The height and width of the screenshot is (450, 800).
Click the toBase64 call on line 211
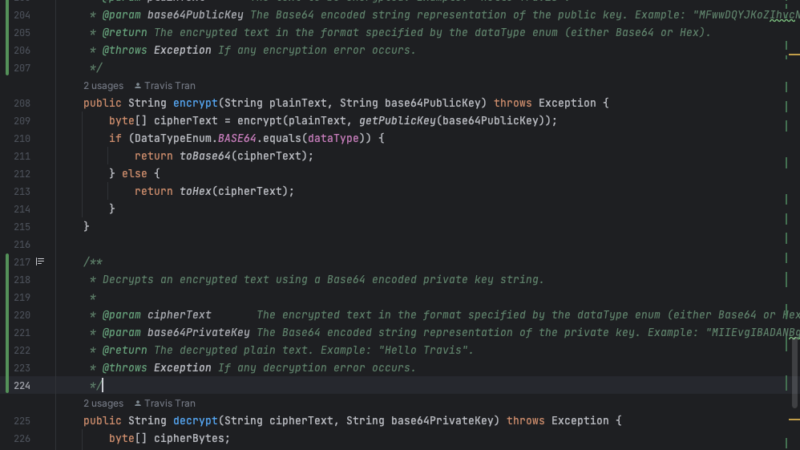tap(205, 156)
